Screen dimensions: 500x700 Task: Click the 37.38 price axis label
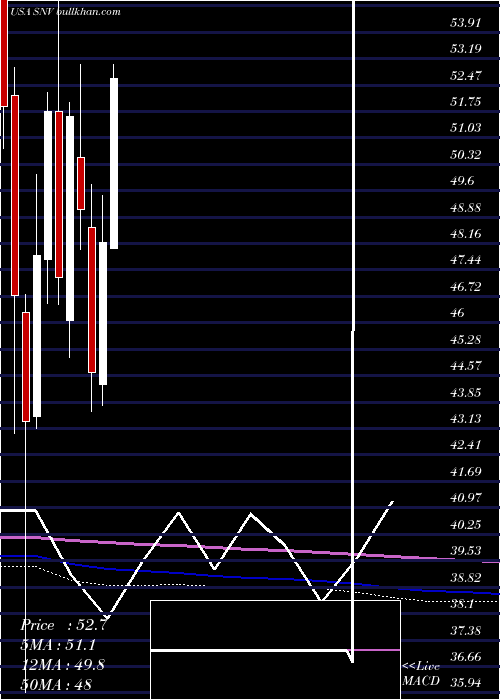(466, 630)
